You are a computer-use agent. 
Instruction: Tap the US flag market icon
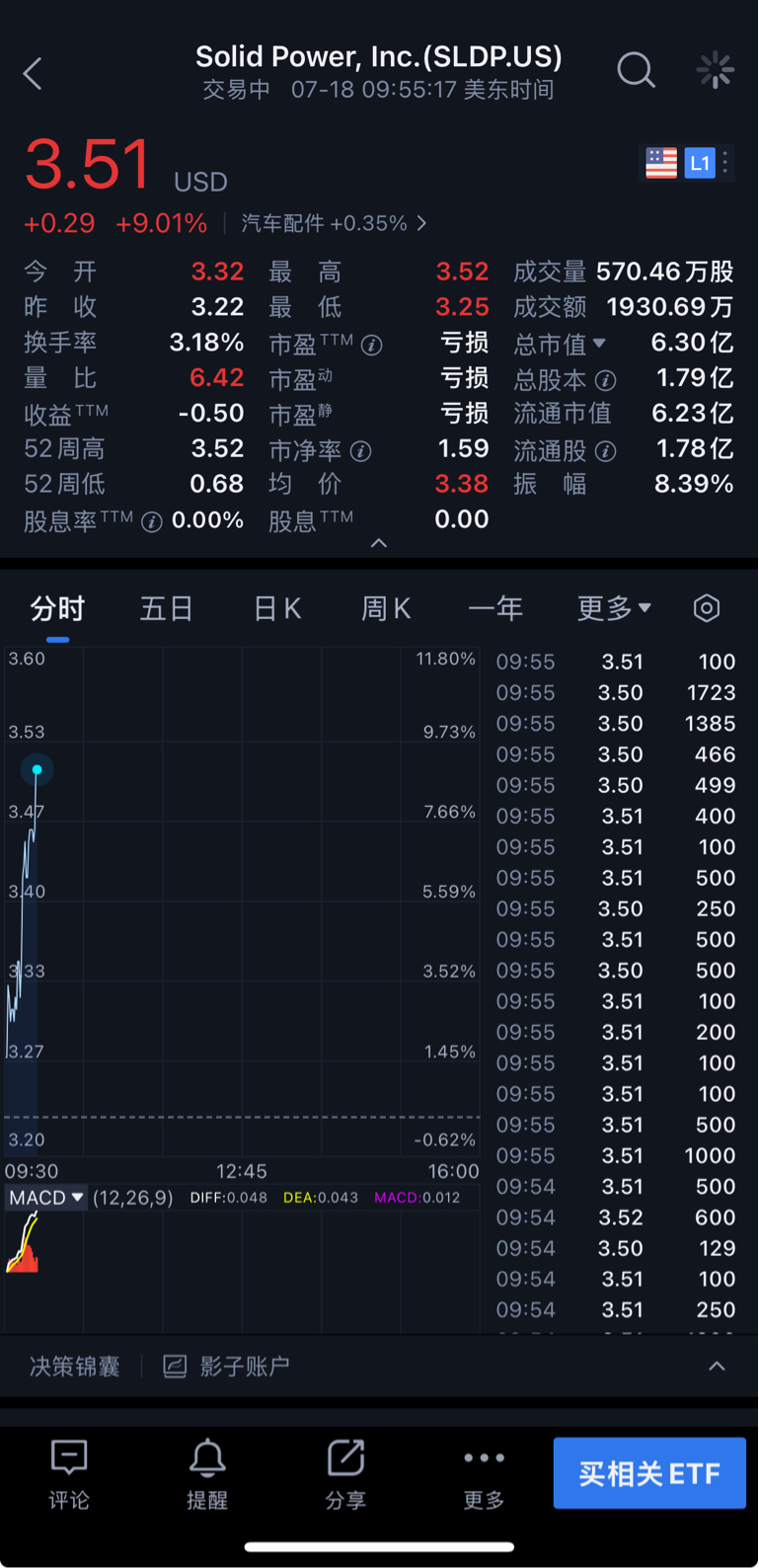click(x=661, y=163)
